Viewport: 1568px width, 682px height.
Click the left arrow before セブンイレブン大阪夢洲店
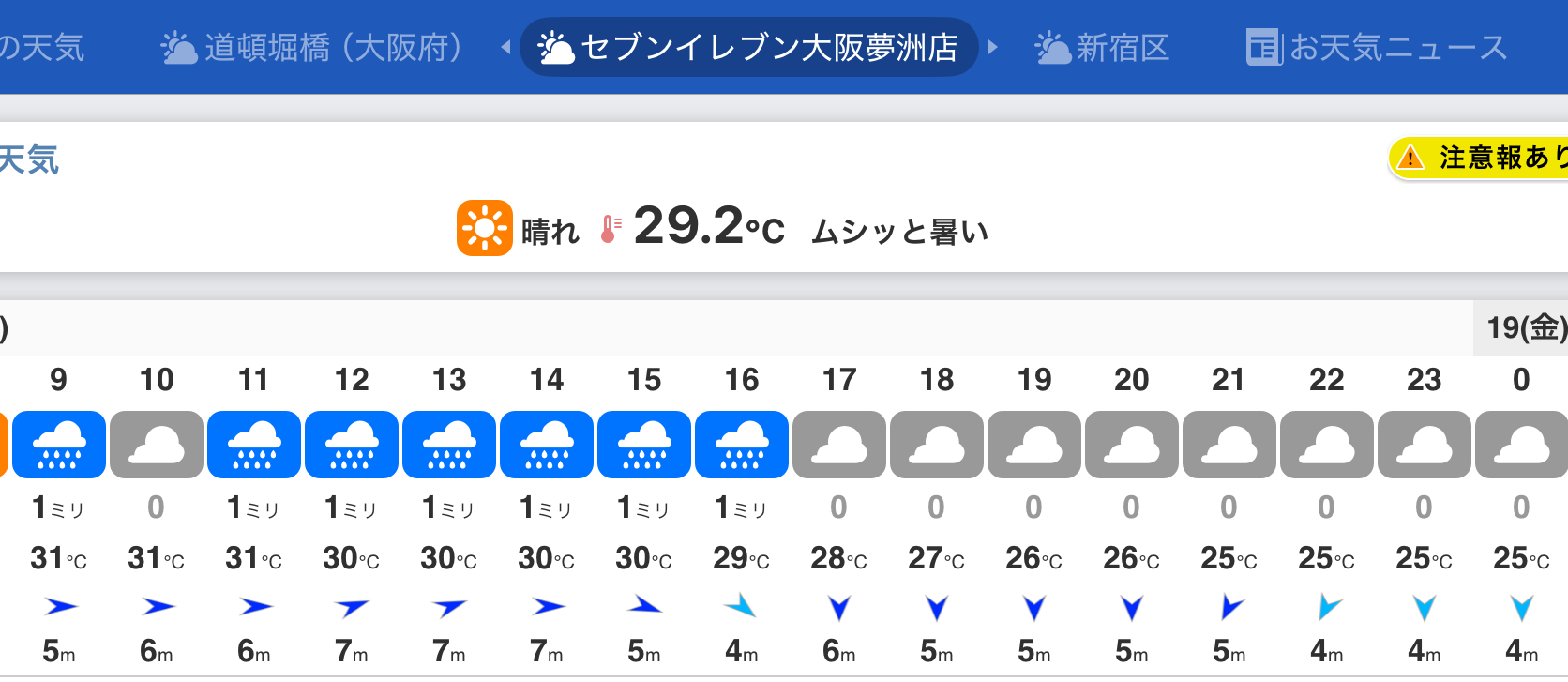tap(506, 47)
